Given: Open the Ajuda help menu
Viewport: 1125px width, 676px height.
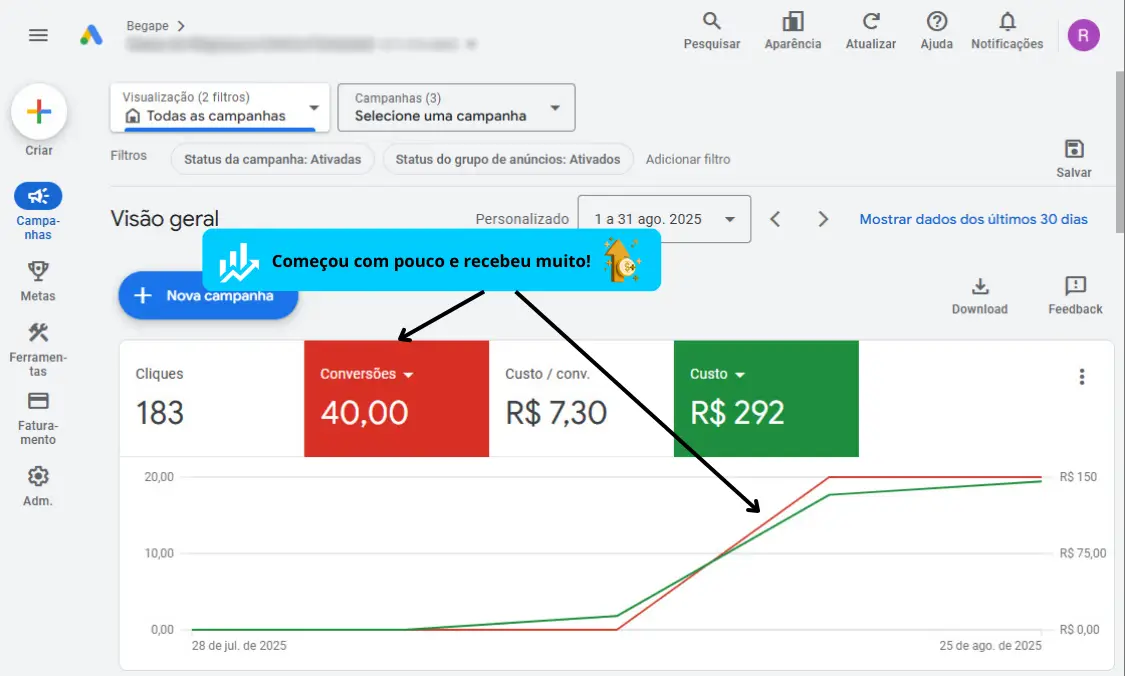Looking at the screenshot, I should [936, 22].
